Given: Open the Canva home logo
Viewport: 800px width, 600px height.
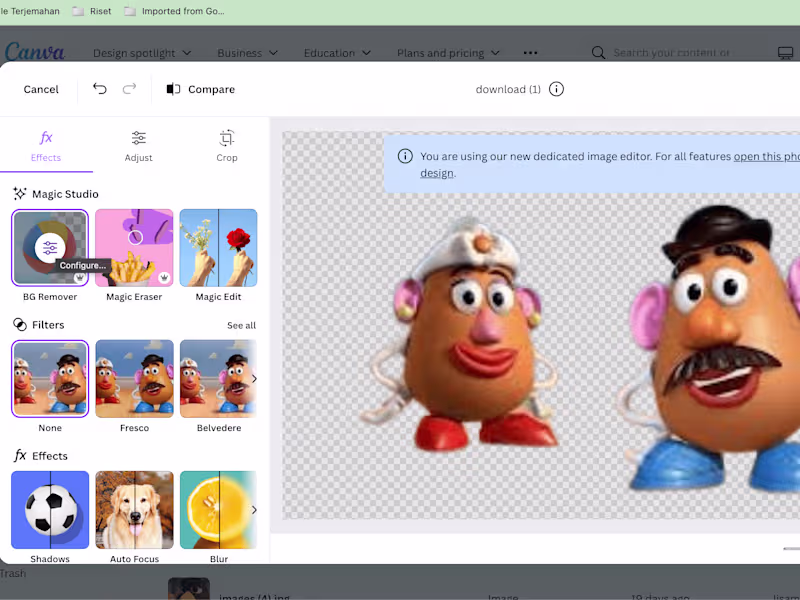Looking at the screenshot, I should (x=34, y=52).
